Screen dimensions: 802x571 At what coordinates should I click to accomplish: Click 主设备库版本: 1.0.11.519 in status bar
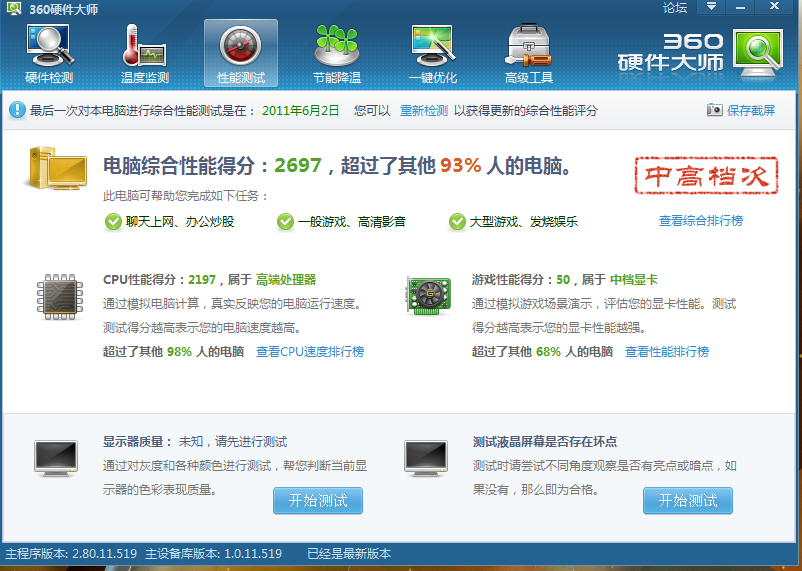213,554
